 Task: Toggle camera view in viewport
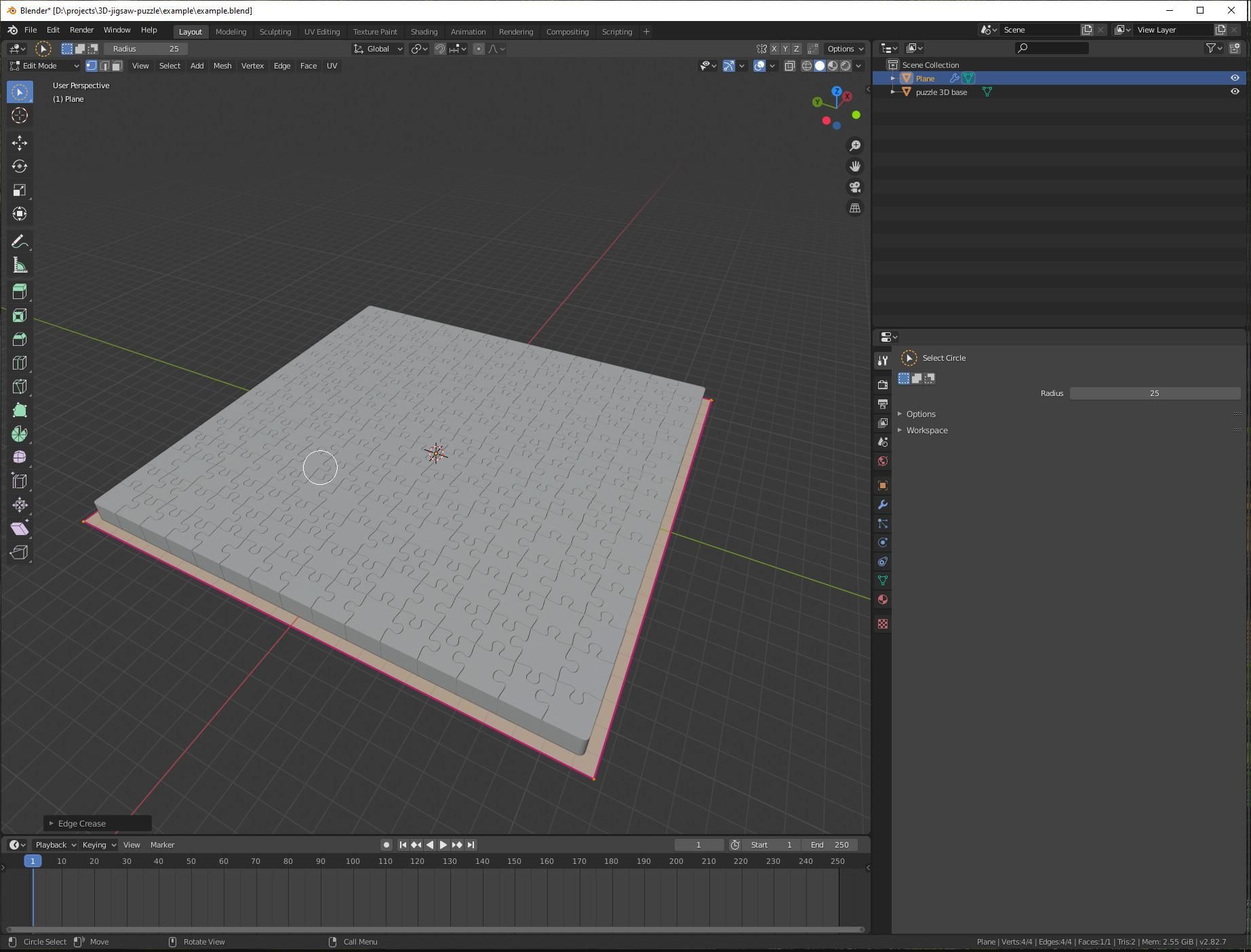(855, 187)
